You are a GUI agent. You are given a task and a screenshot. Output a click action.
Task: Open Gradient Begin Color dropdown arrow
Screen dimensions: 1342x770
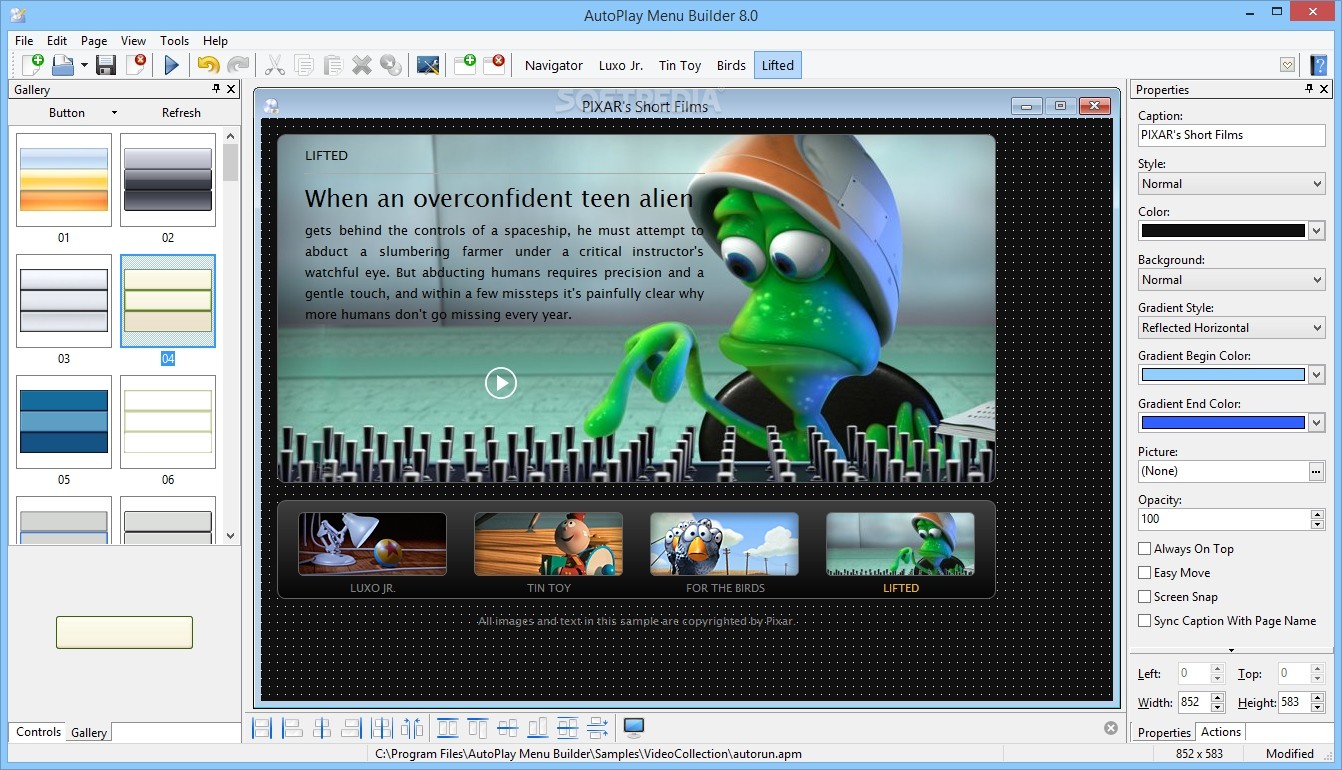pyautogui.click(x=1317, y=375)
